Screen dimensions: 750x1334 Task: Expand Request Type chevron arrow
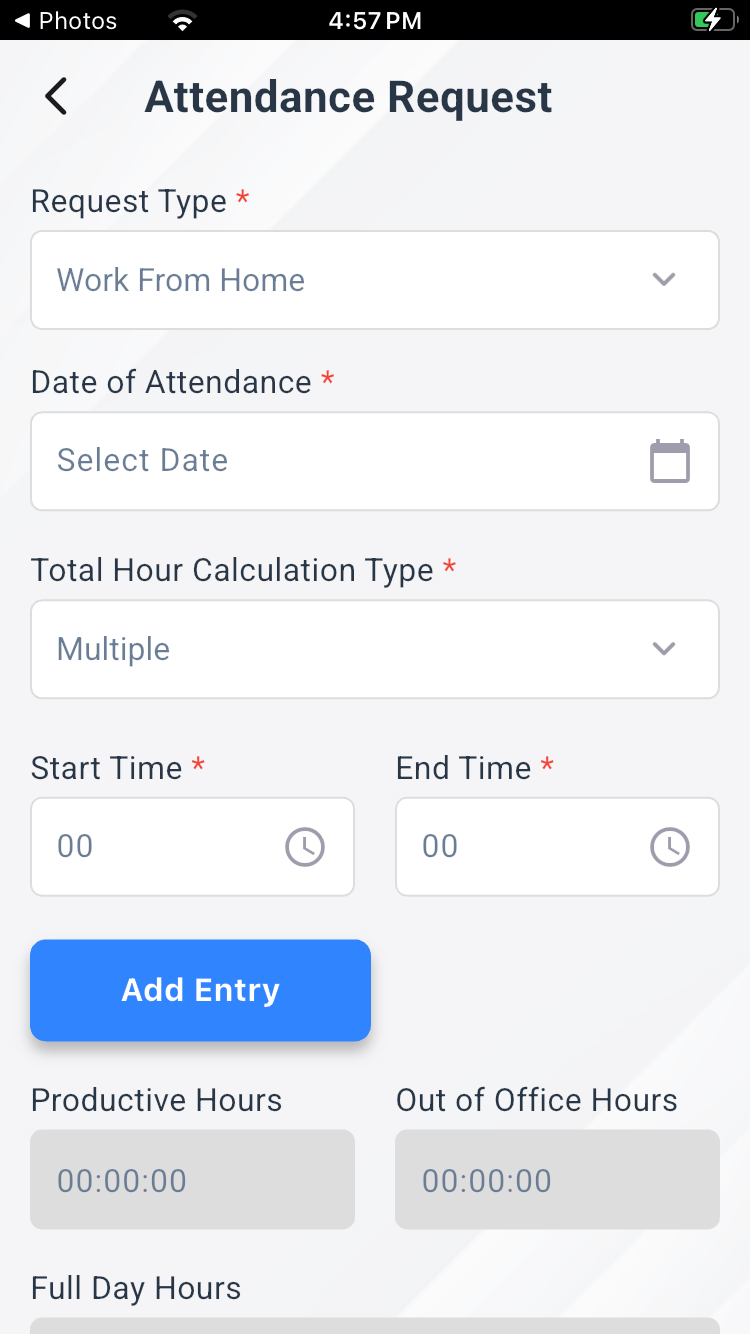(664, 280)
